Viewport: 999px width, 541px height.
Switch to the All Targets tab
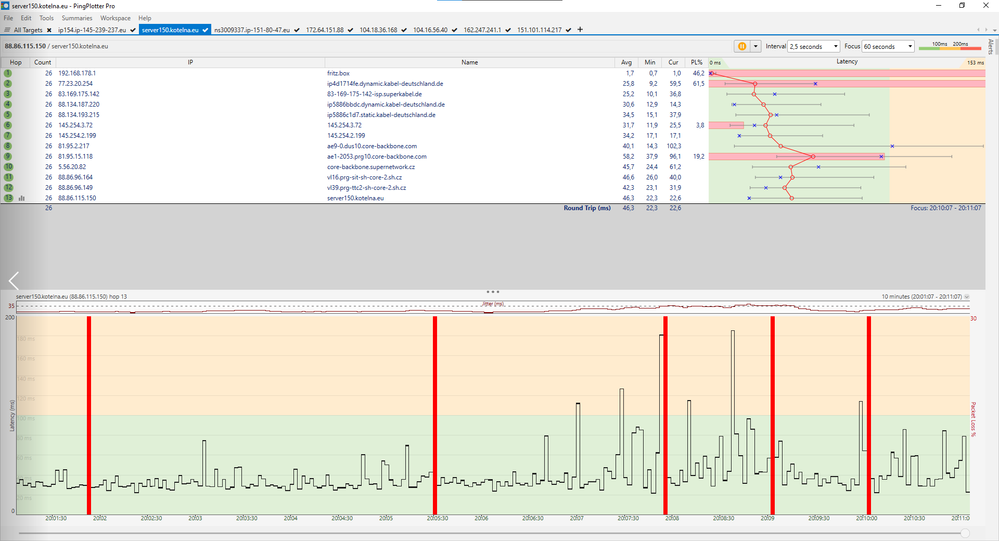pos(27,30)
